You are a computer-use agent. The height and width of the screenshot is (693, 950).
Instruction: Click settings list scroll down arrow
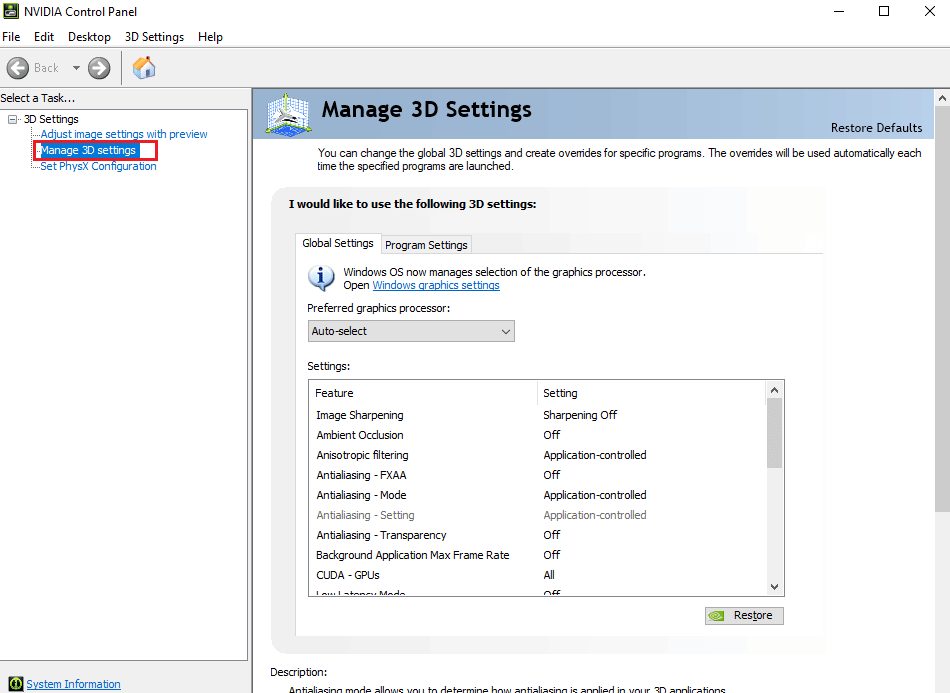774,586
